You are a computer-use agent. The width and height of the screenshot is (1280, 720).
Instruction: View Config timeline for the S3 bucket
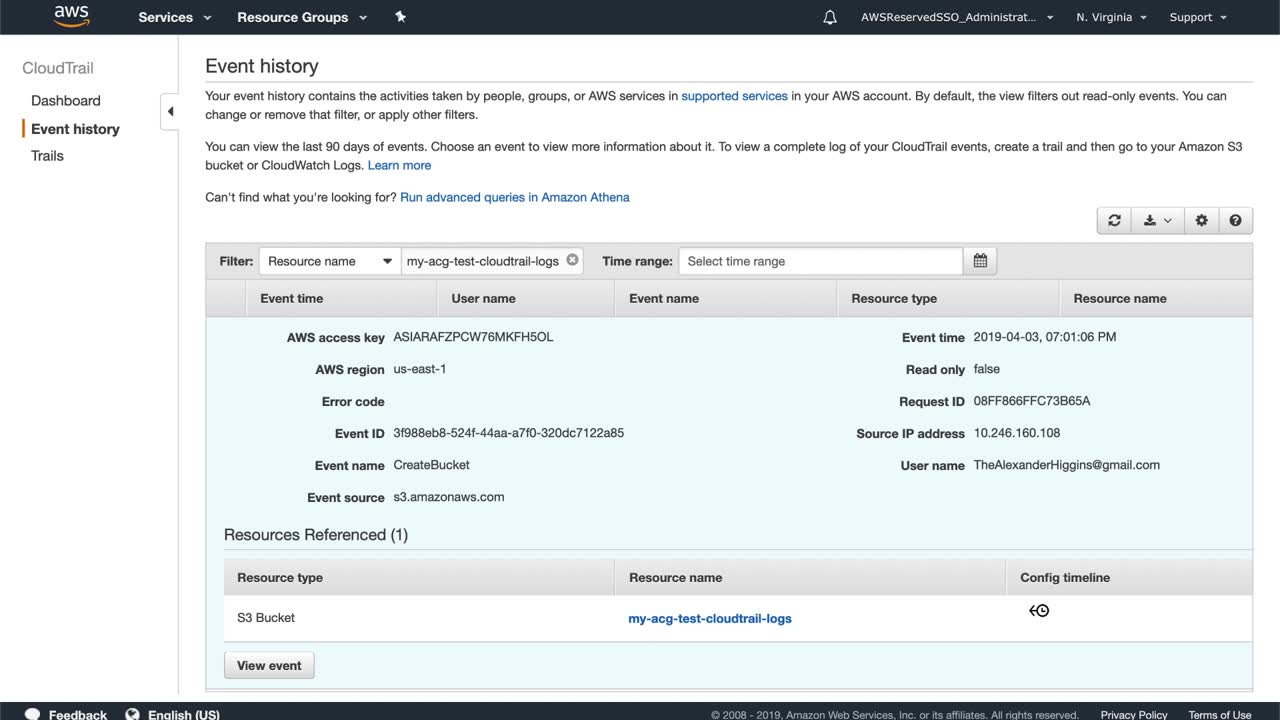pos(1039,611)
